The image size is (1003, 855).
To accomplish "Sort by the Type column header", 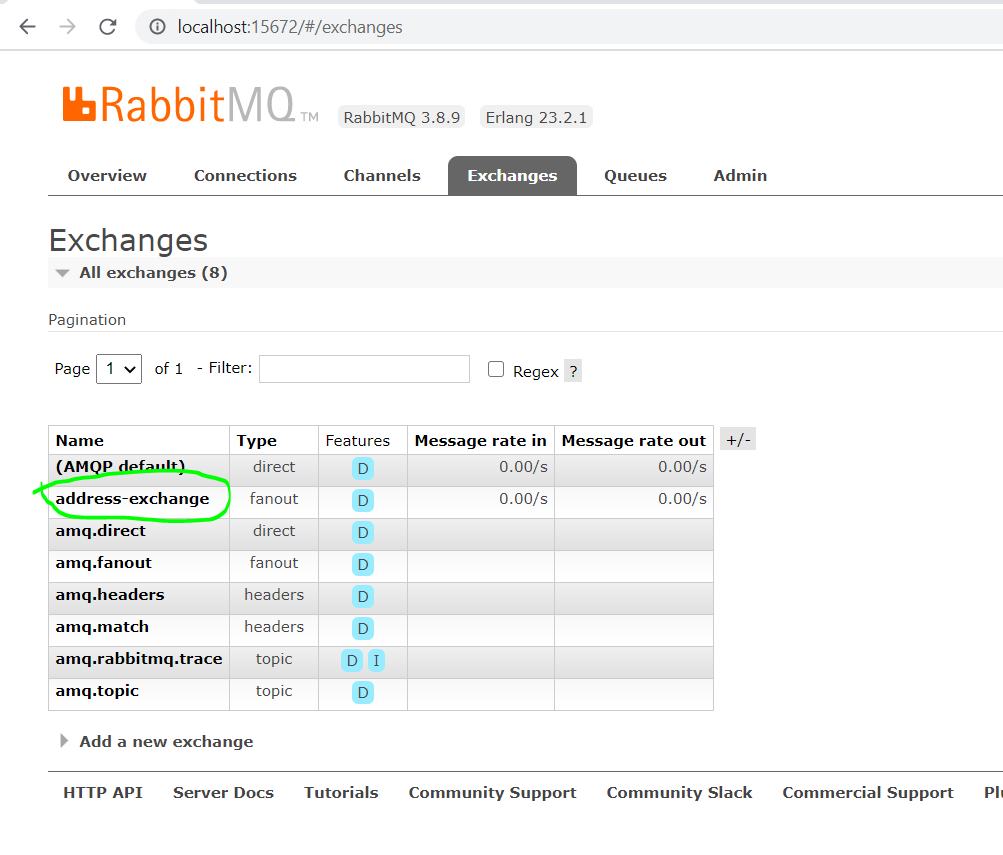I will click(257, 441).
